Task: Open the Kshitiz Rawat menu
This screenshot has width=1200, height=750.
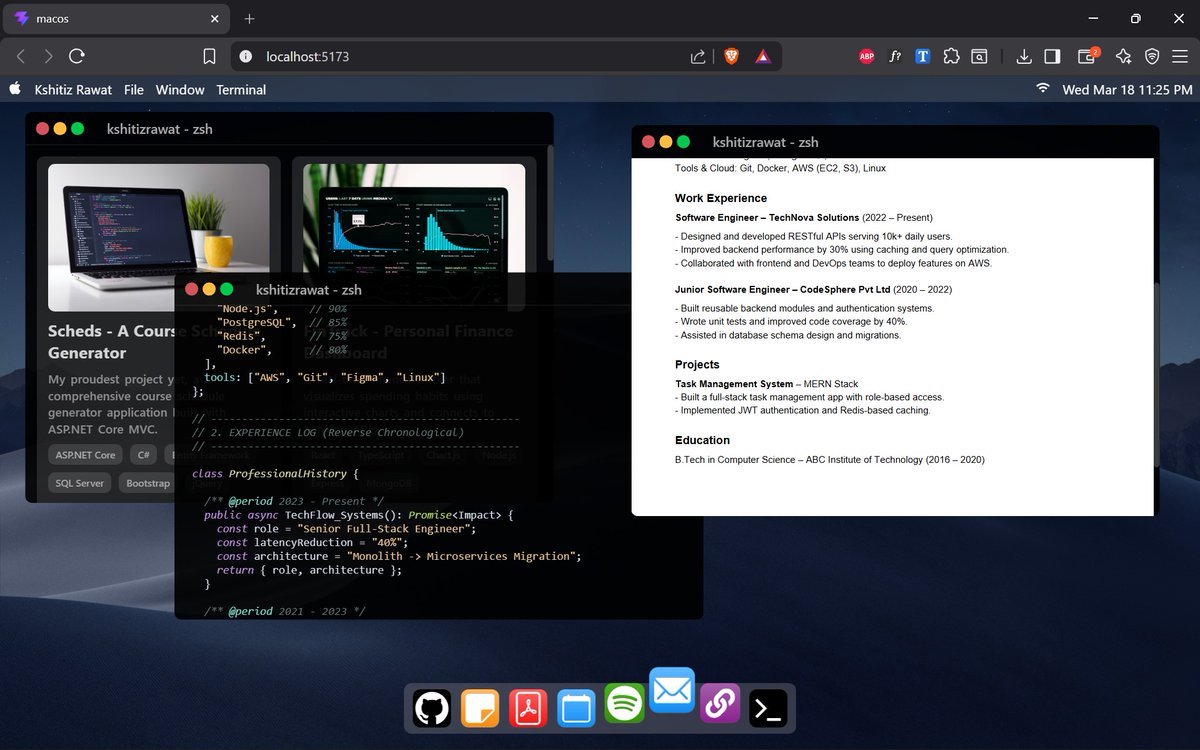Action: [x=73, y=89]
